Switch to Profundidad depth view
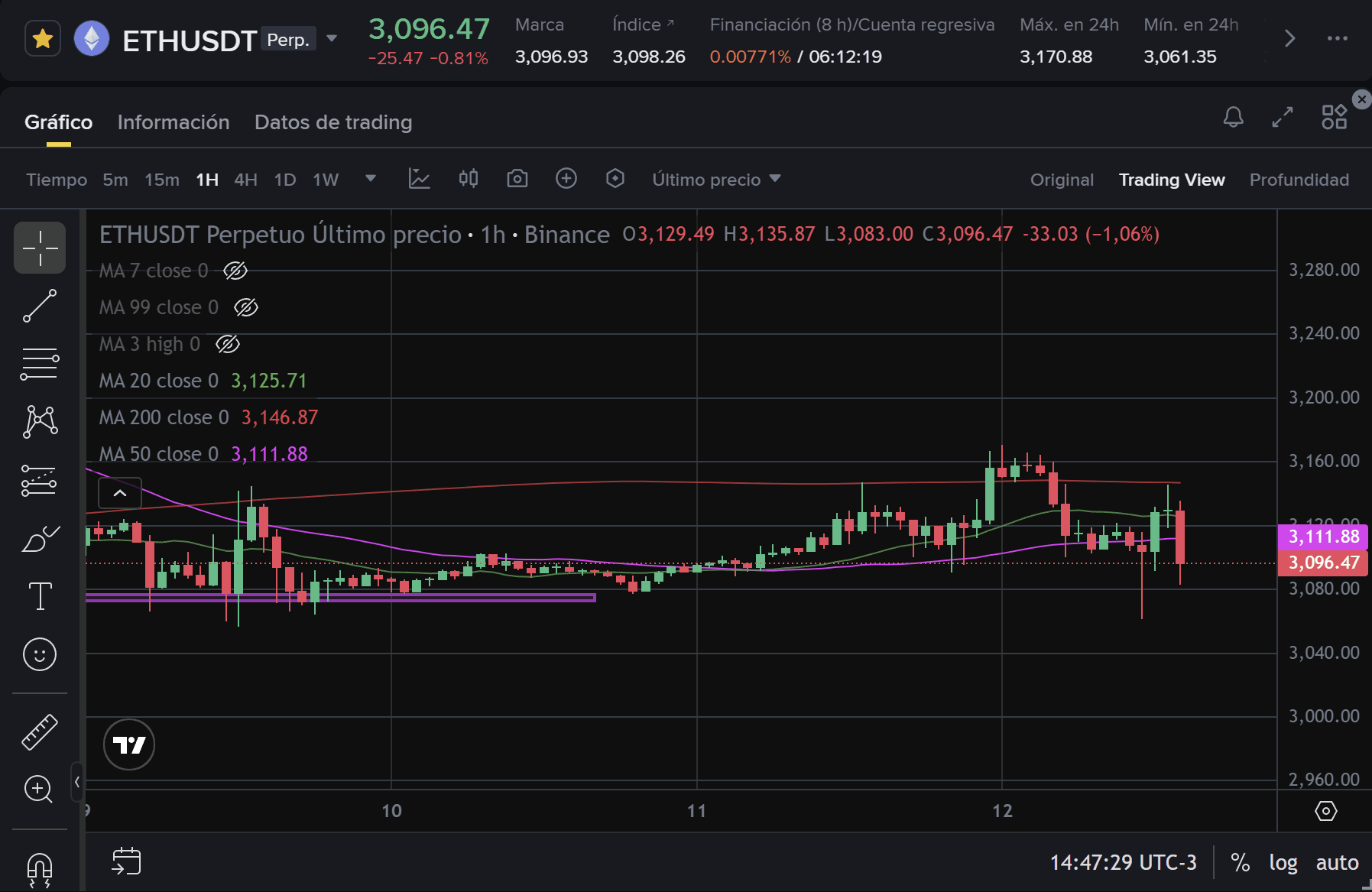Screen dimensions: 1372x892 1299,180
